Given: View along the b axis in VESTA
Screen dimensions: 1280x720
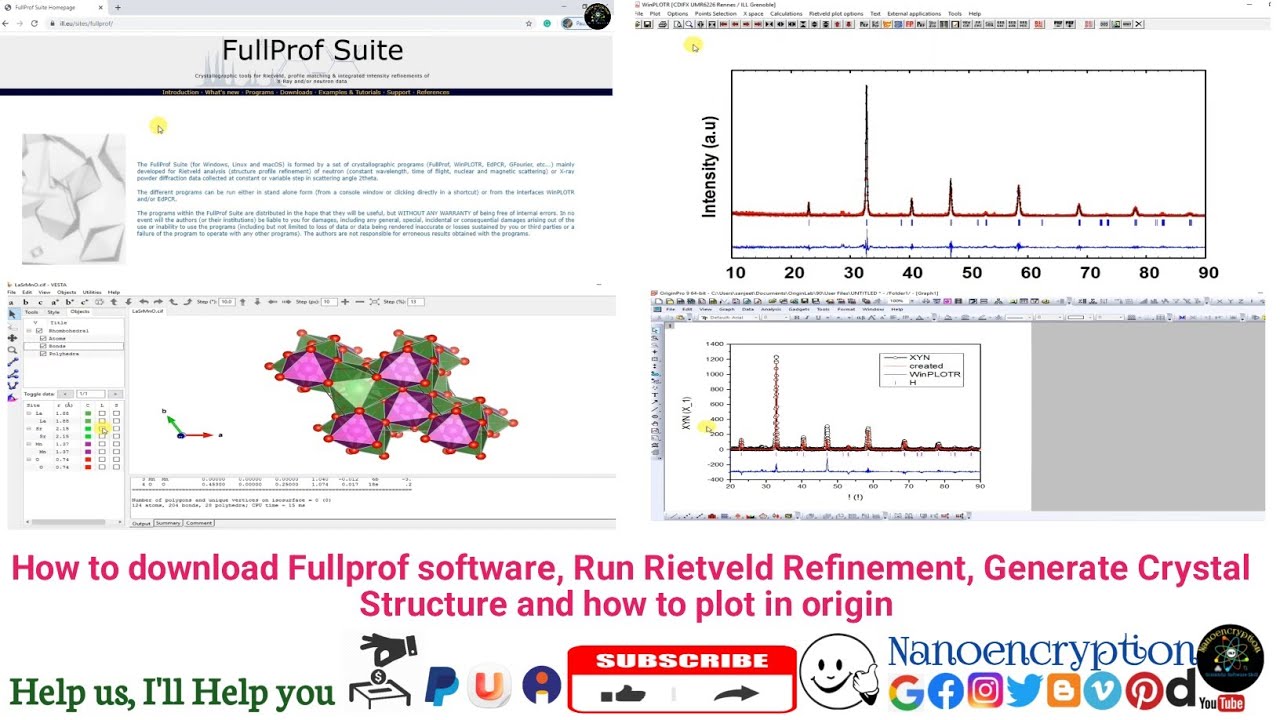Looking at the screenshot, I should point(26,302).
